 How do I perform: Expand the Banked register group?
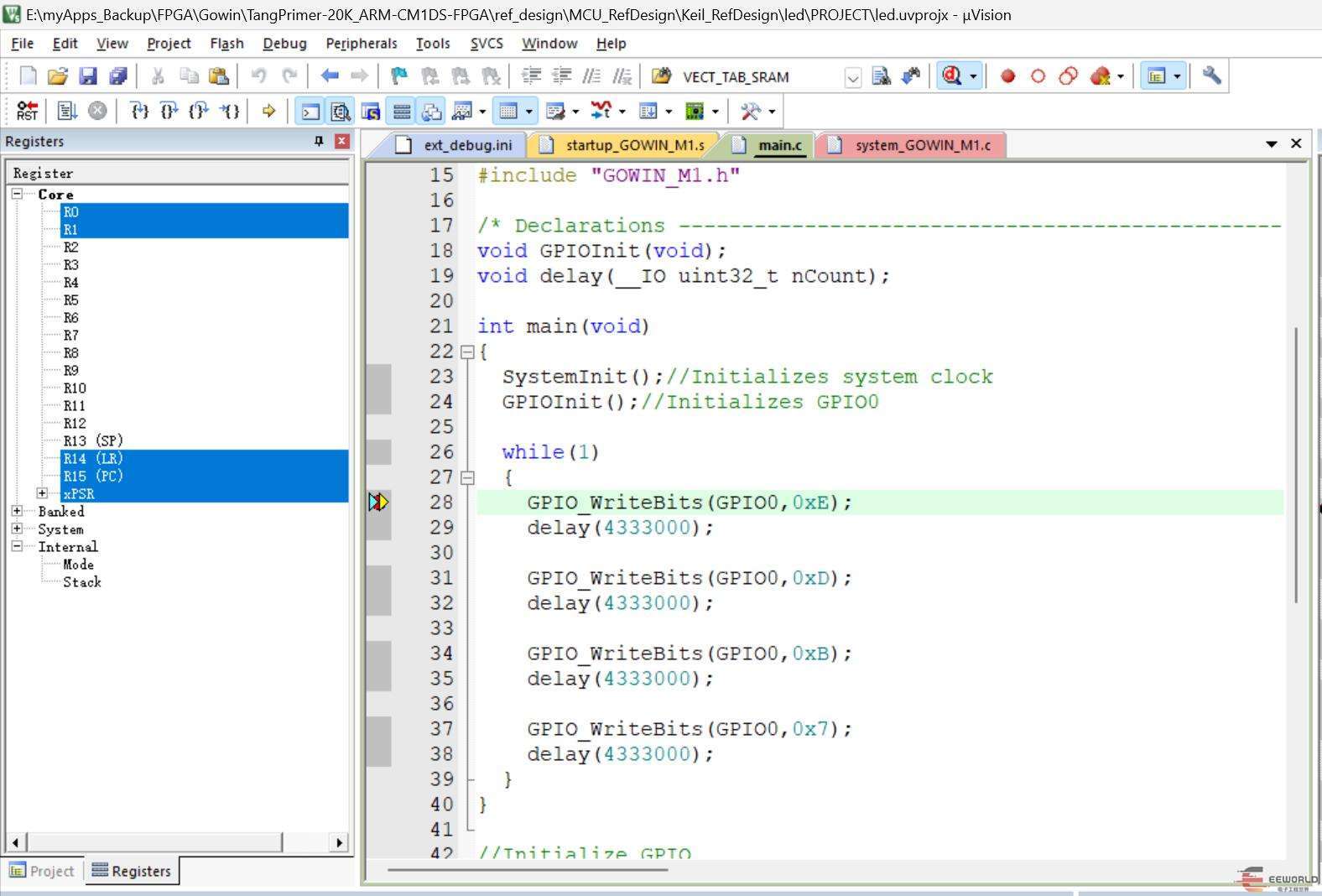tap(17, 511)
